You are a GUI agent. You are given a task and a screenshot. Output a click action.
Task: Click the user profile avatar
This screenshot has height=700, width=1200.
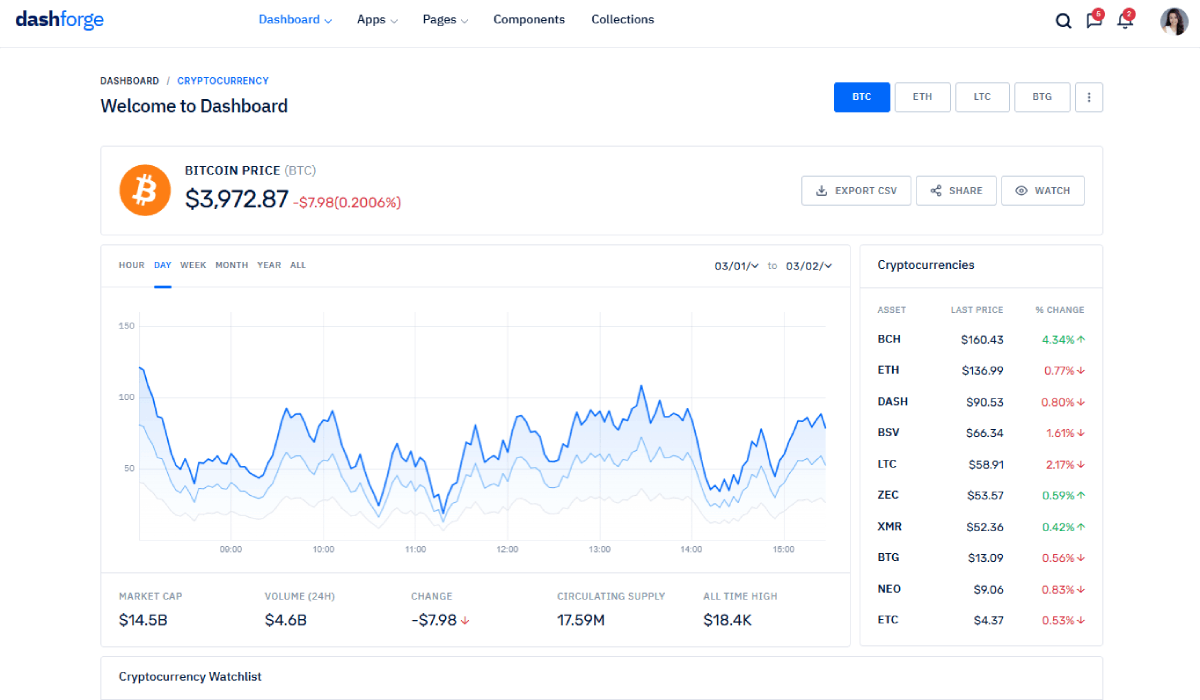click(x=1173, y=21)
